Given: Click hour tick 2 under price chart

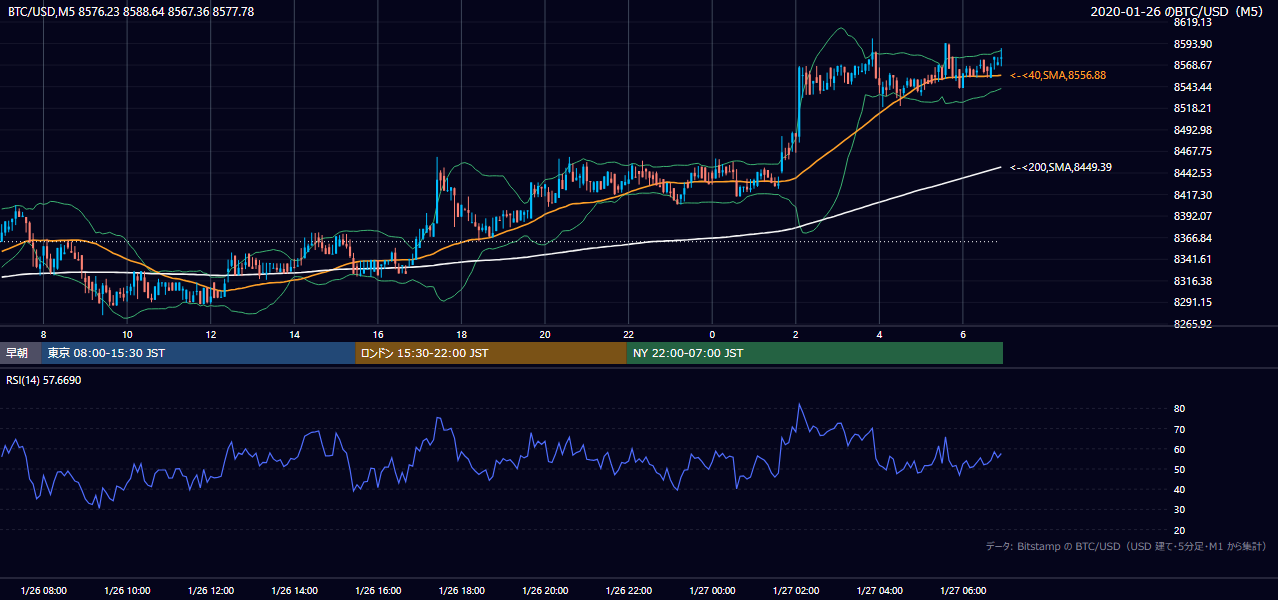Looking at the screenshot, I should click(796, 334).
